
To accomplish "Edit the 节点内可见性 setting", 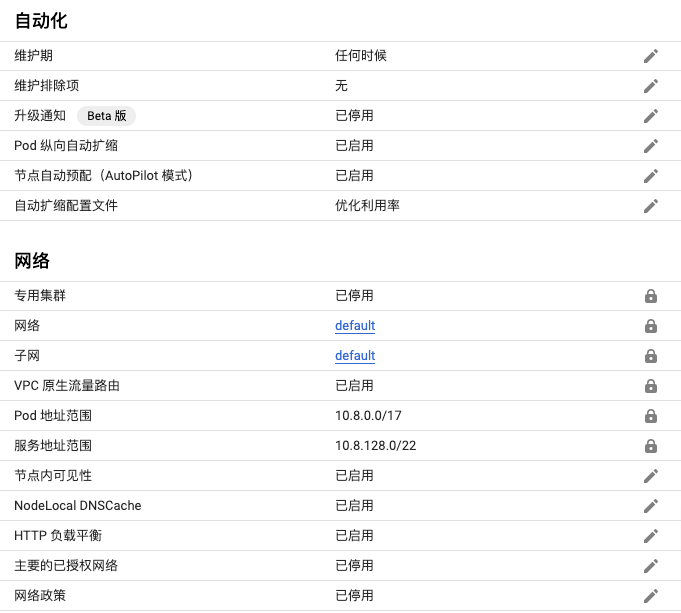I will coord(651,476).
